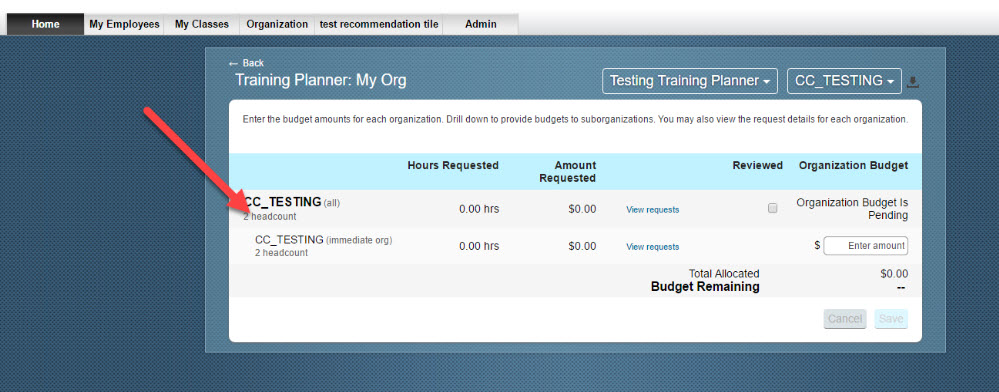The image size is (999, 392).
Task: Click the download icon beside CC_TESTING dropdown
Action: point(913,82)
